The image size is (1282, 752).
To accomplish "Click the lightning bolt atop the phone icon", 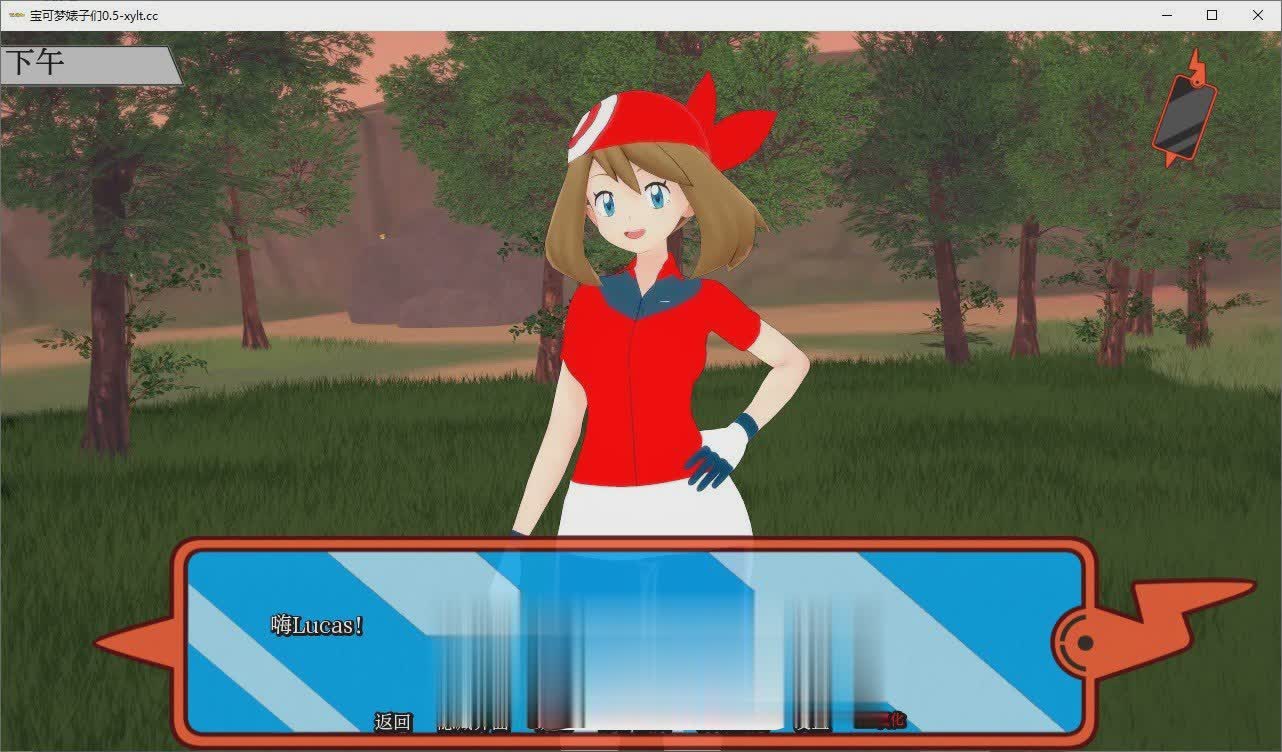I will click(1195, 60).
